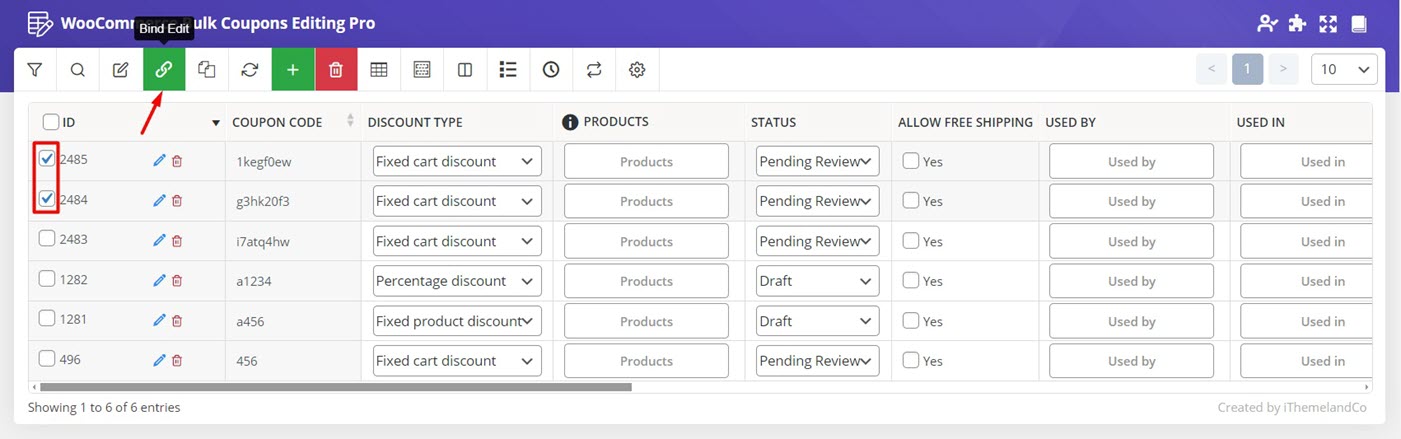The width and height of the screenshot is (1401, 439).
Task: Open settings with the gear icon
Action: click(x=637, y=70)
